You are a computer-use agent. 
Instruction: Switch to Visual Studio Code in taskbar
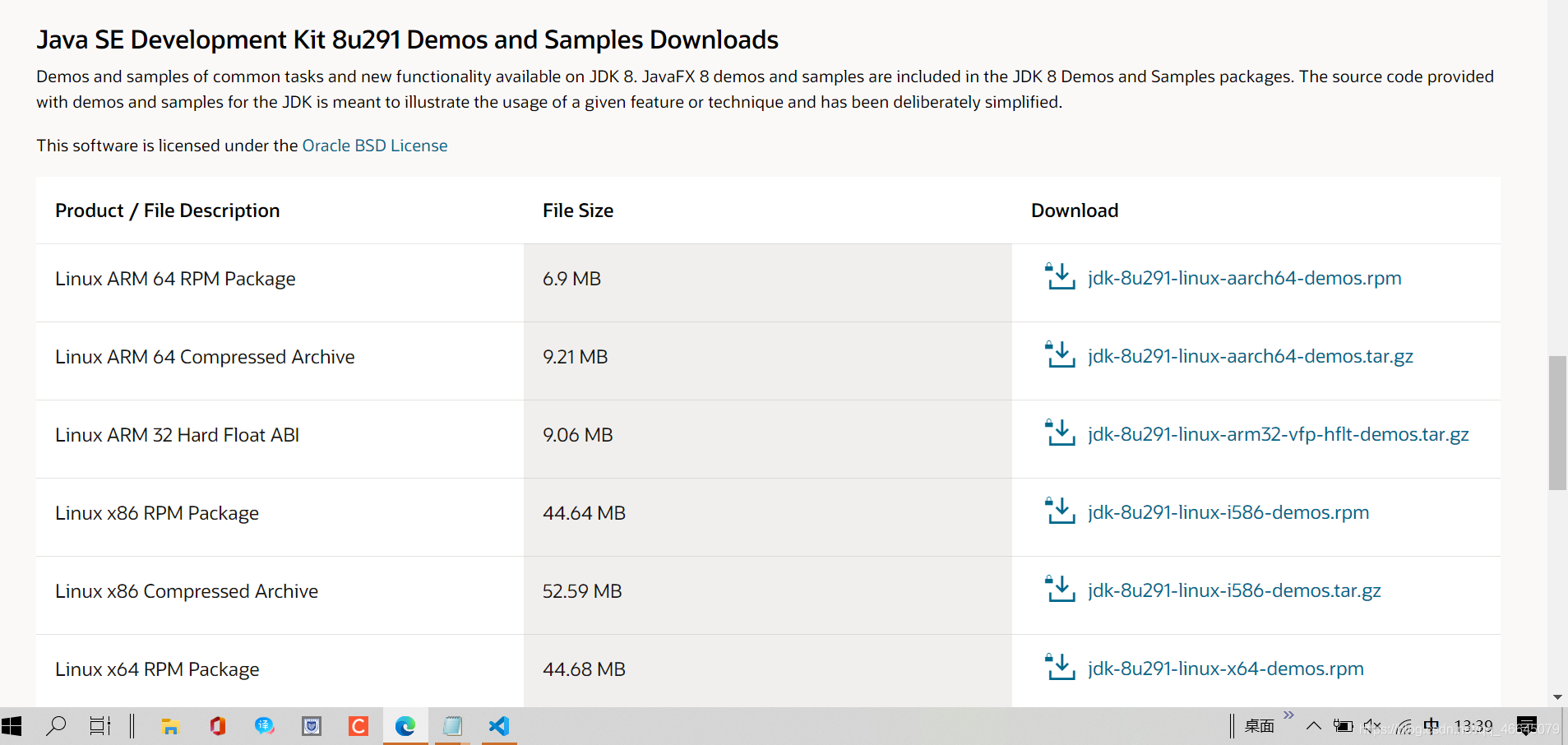(x=499, y=726)
